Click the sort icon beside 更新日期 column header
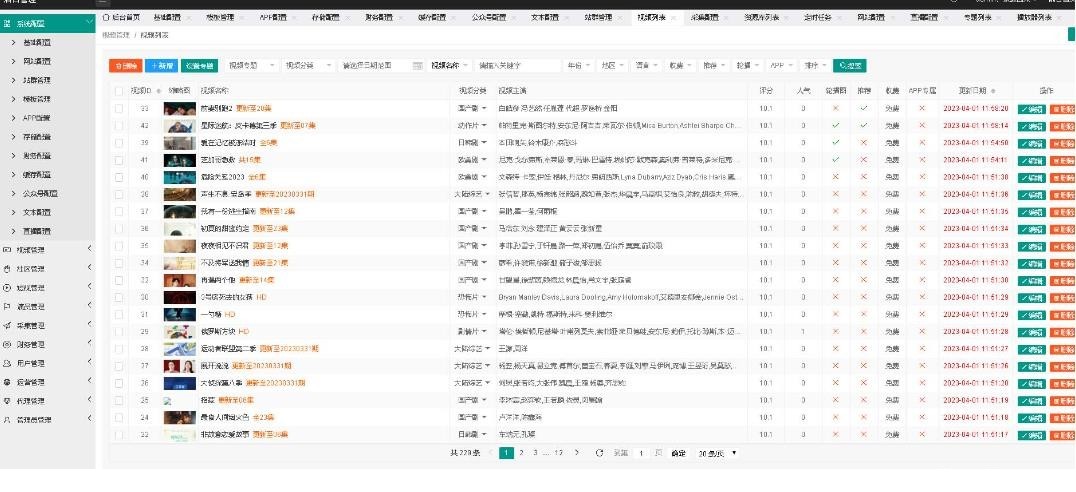Screen dimensions: 1076x492 pos(993,91)
